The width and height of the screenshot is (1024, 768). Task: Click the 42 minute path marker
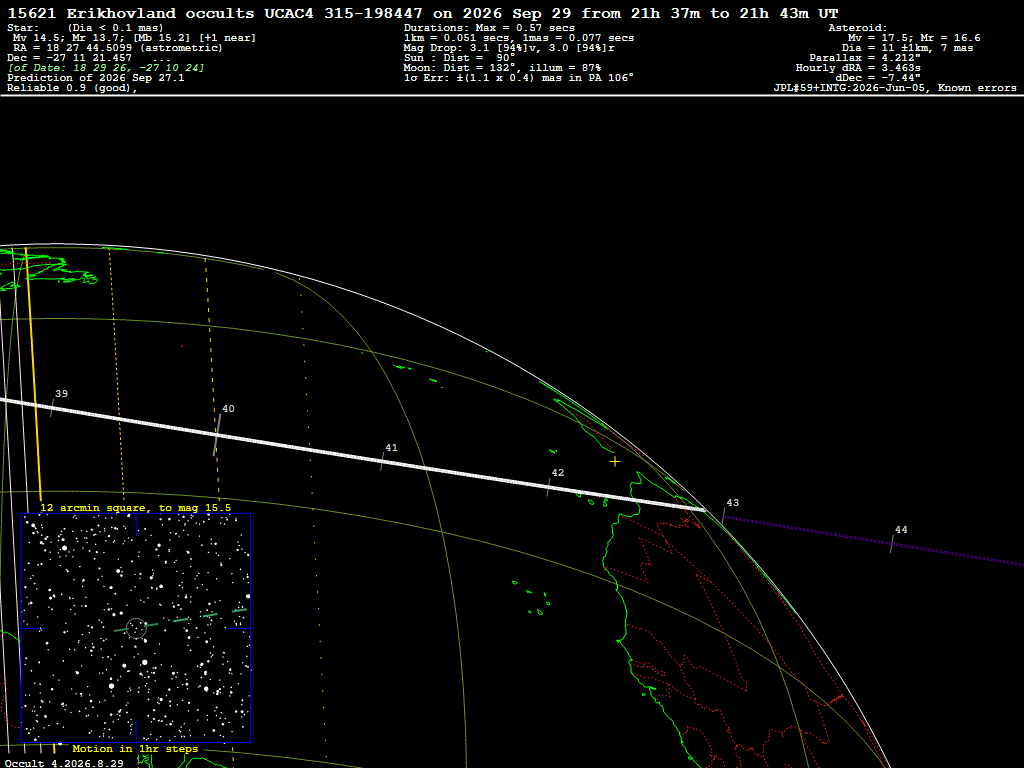(549, 487)
